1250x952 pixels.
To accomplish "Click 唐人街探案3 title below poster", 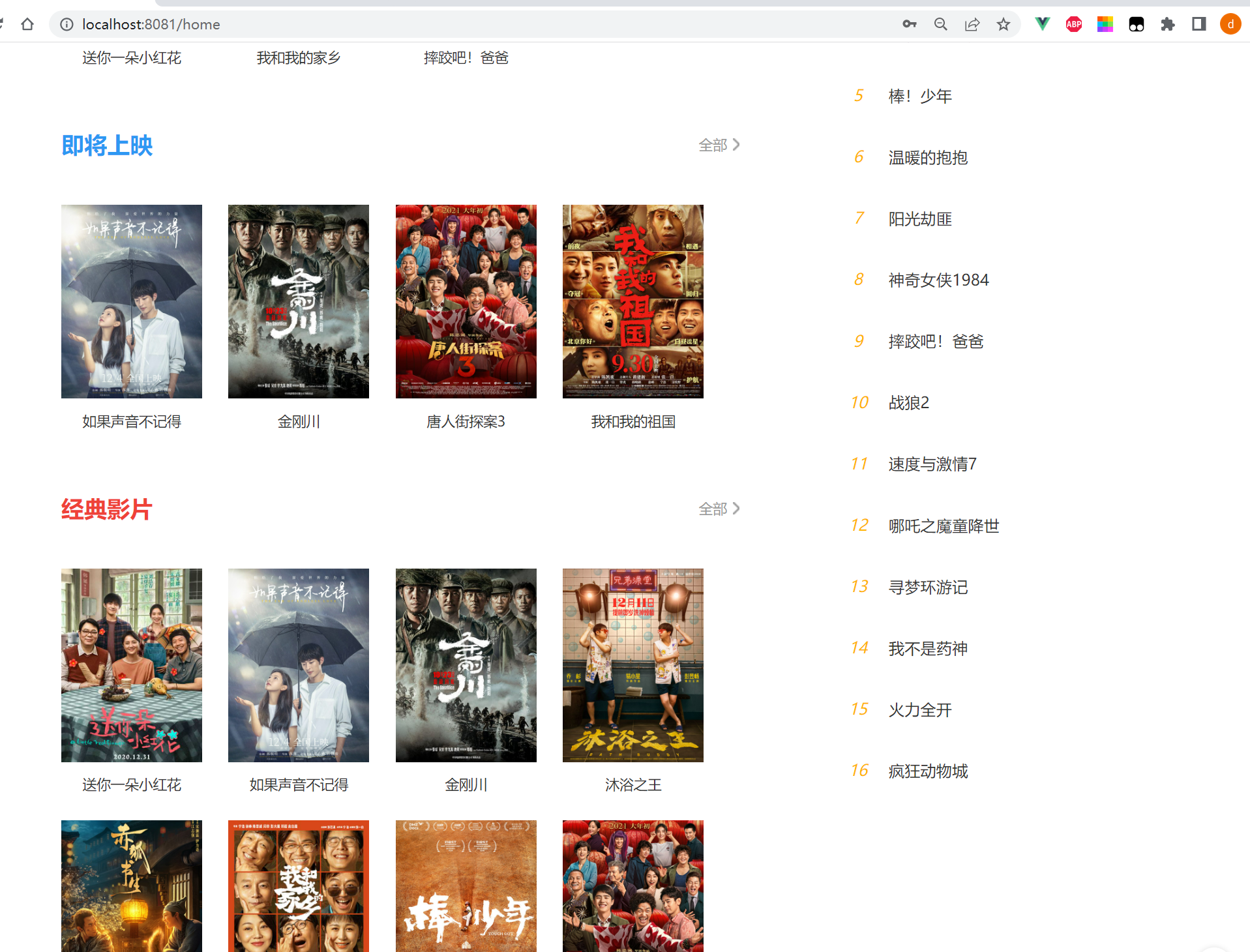I will click(466, 422).
